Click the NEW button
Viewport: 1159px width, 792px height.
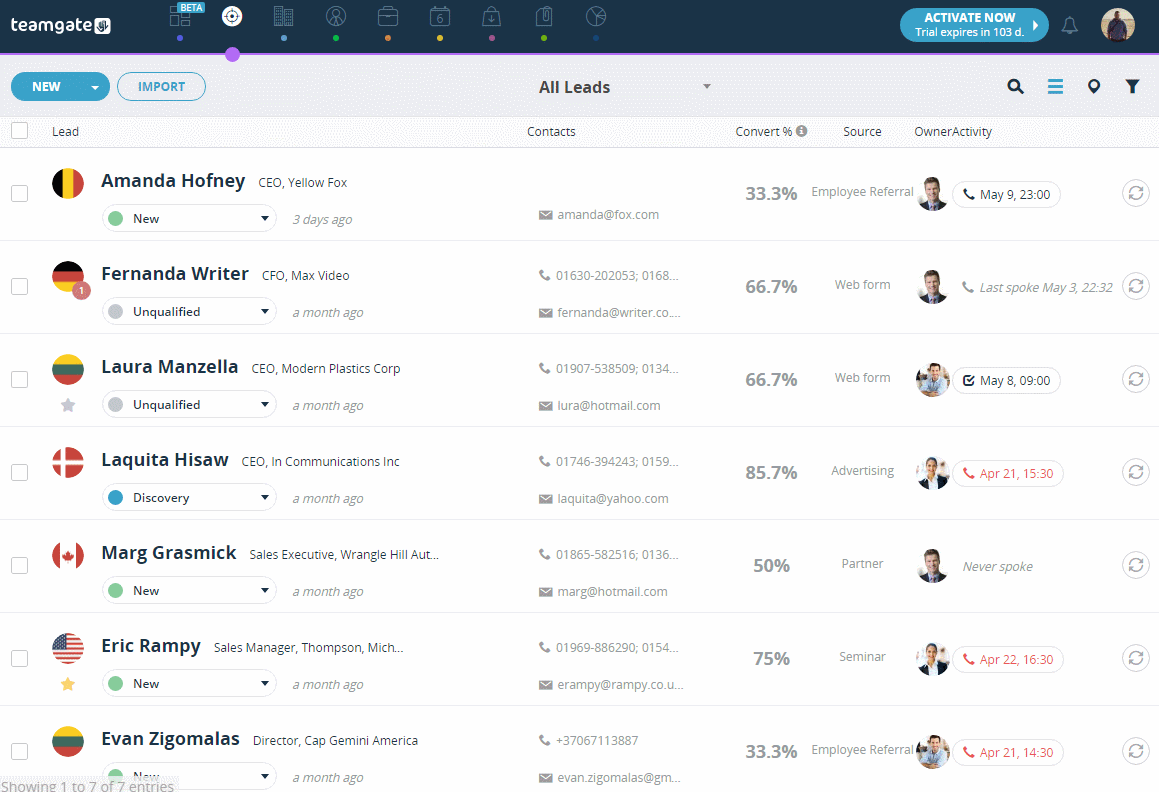click(47, 87)
